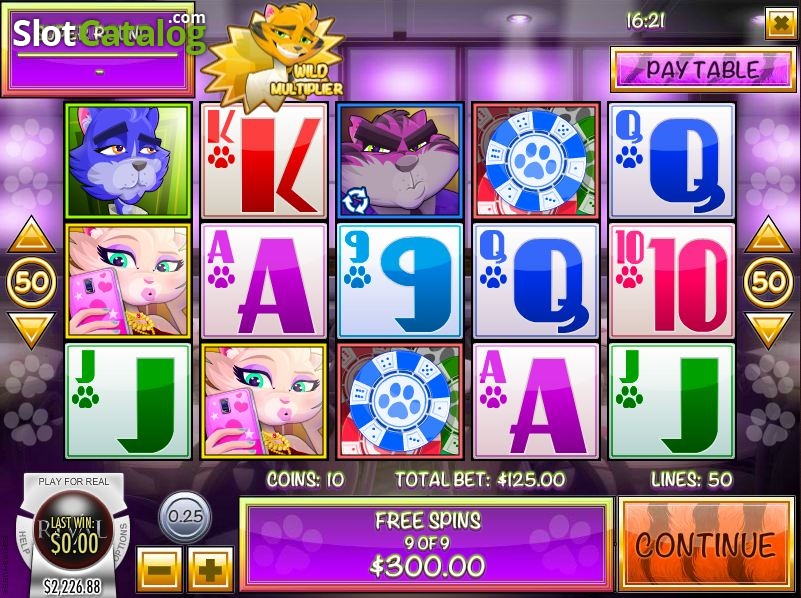Lower coin count with minus button
The width and height of the screenshot is (801, 598).
point(159,569)
